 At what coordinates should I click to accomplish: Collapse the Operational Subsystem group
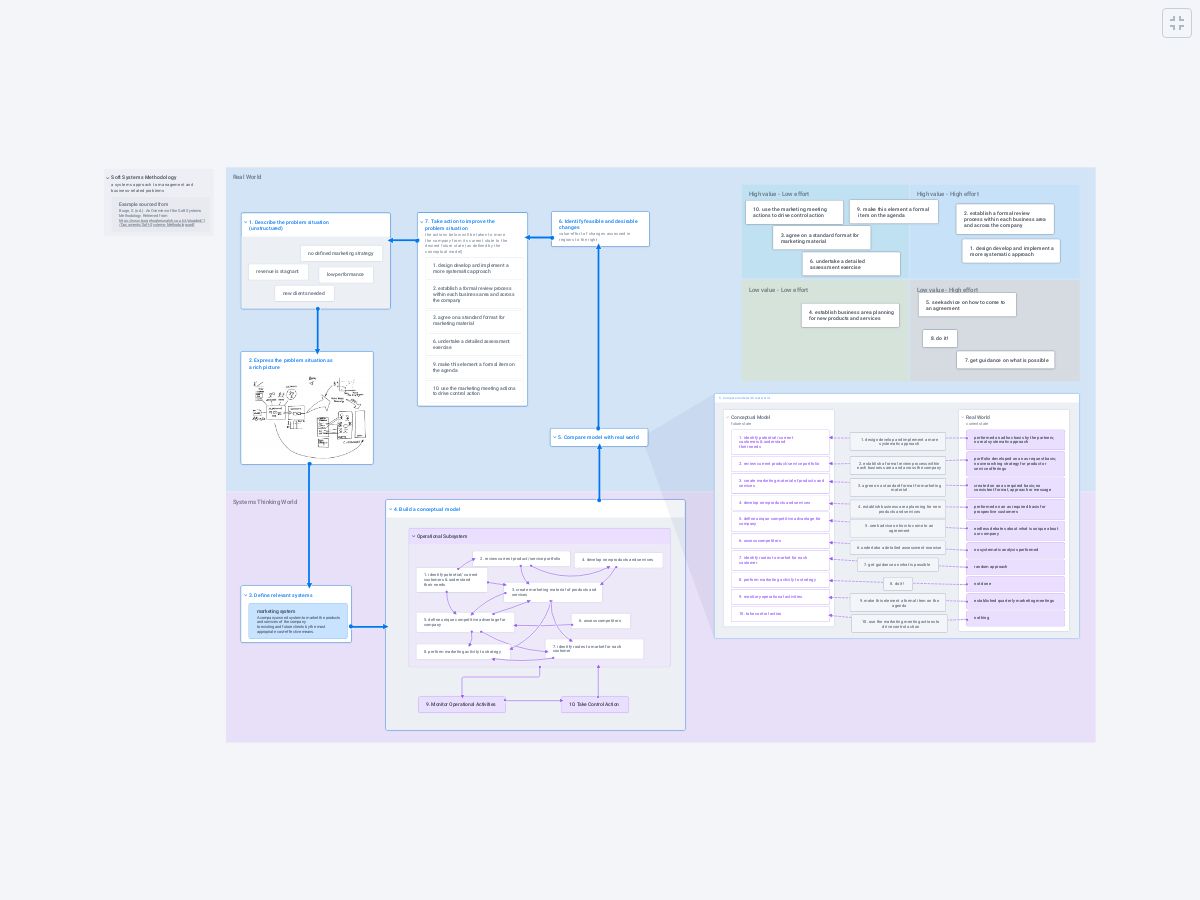point(413,536)
